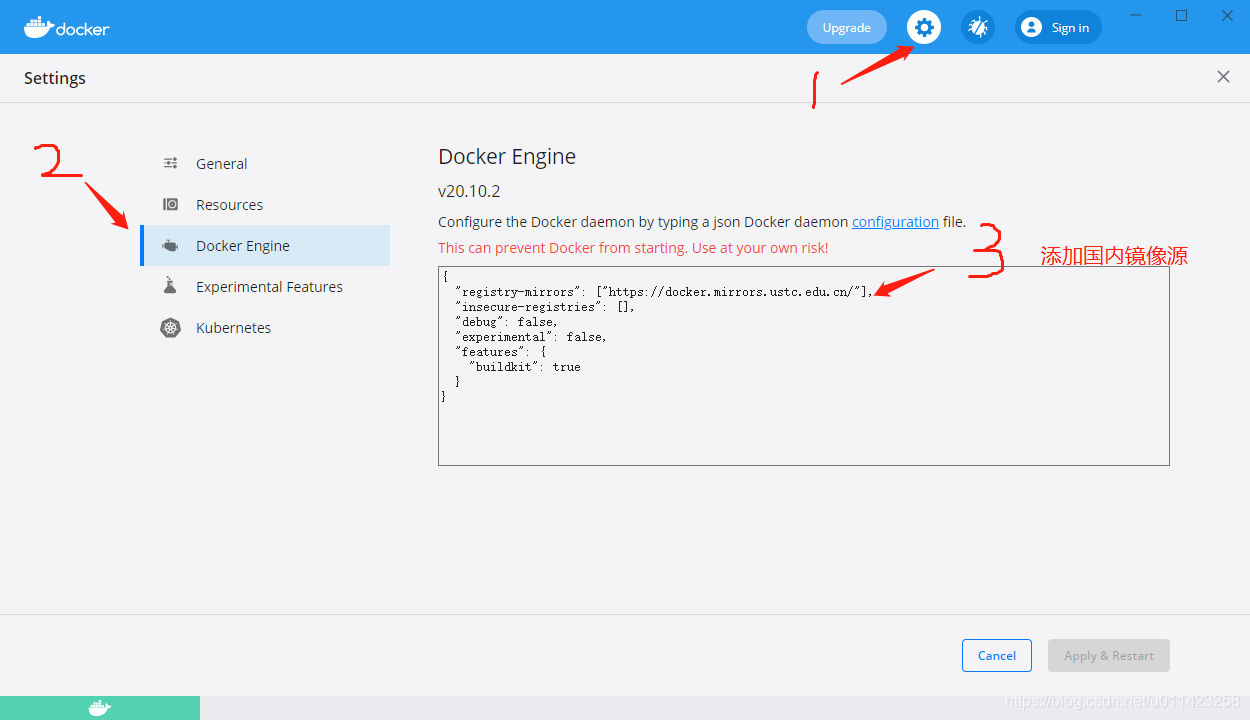Click the Docker whale logo in header
Viewport: 1250px width, 720px height.
pyautogui.click(x=67, y=27)
